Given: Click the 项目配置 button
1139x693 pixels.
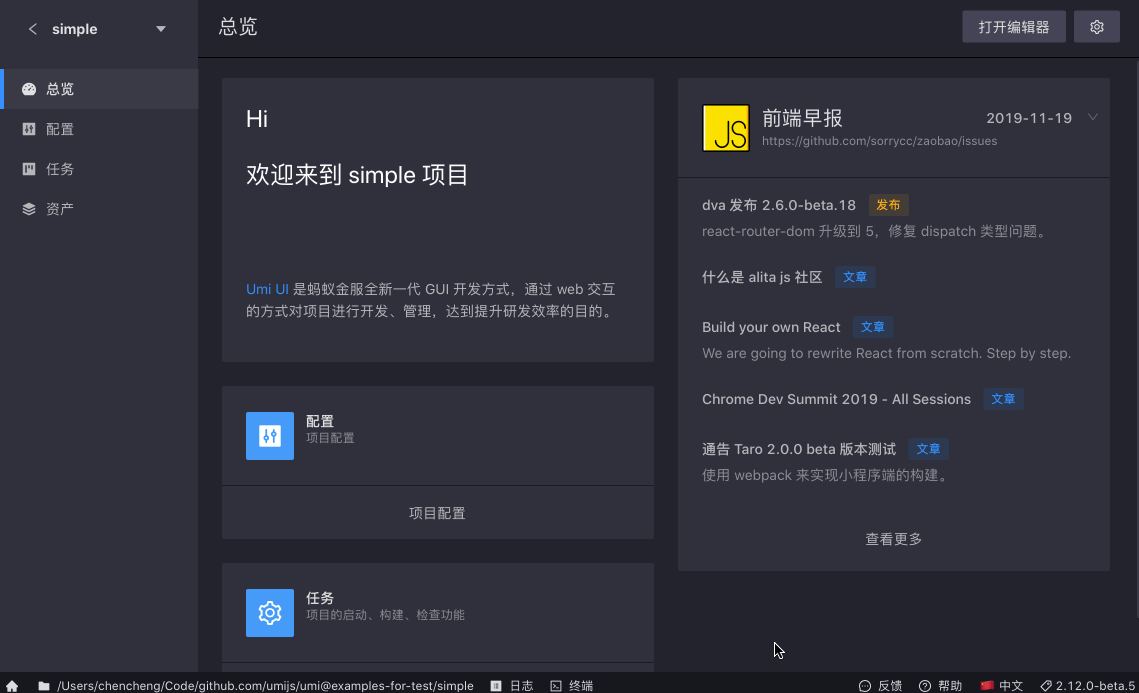Looking at the screenshot, I should pyautogui.click(x=437, y=513).
